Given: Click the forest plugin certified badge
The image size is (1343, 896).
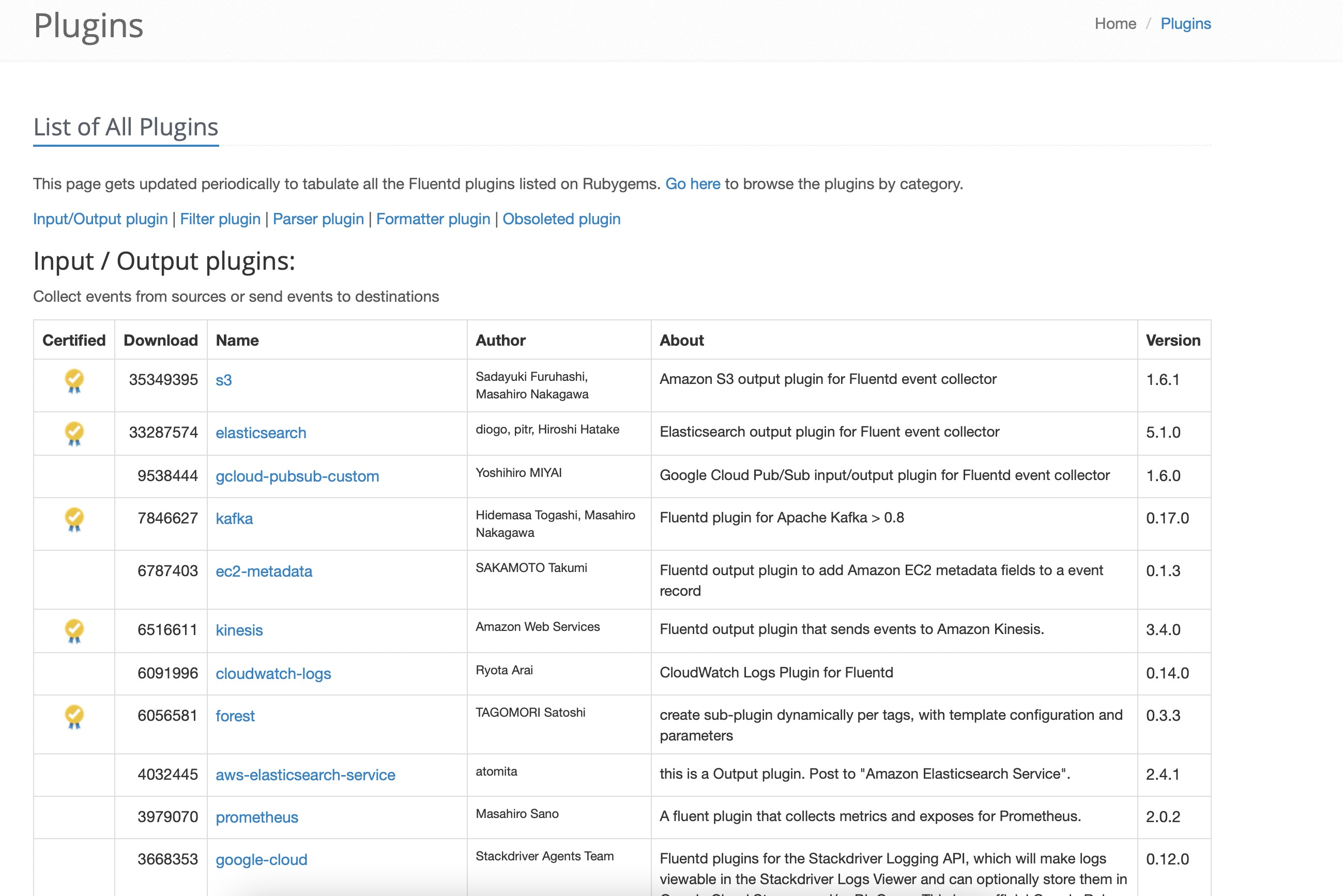Looking at the screenshot, I should (x=74, y=716).
